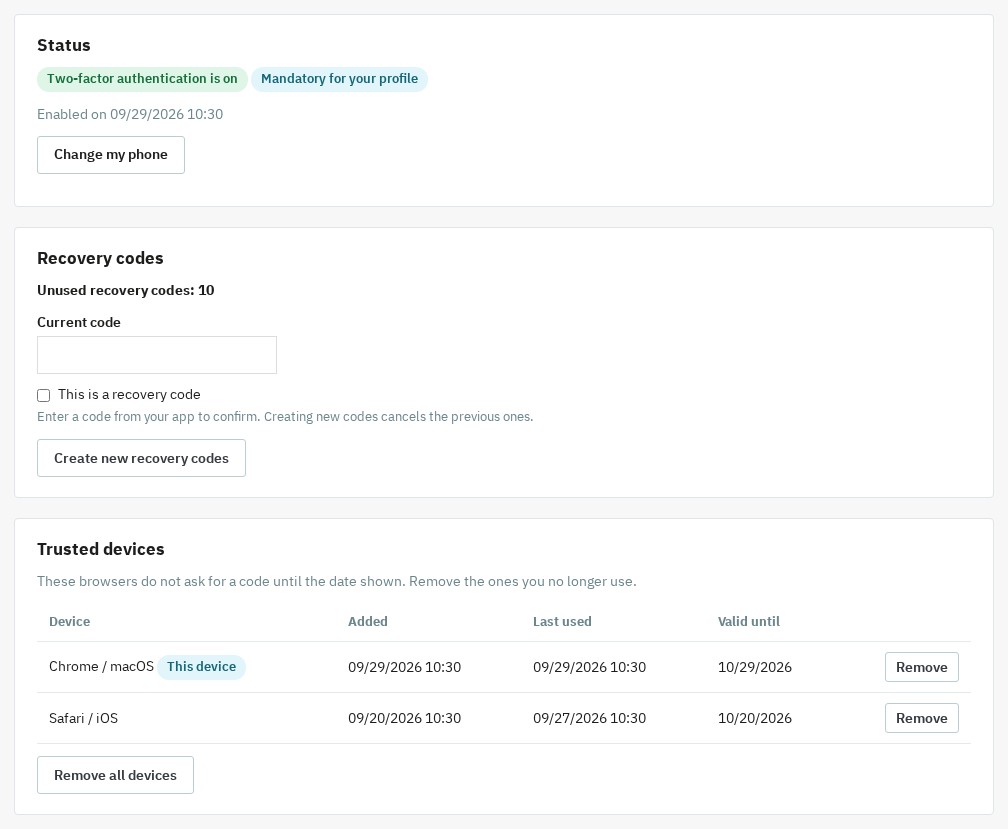This screenshot has height=829, width=1008.
Task: Select the 'Mandatory for your profile' badge
Action: point(339,79)
